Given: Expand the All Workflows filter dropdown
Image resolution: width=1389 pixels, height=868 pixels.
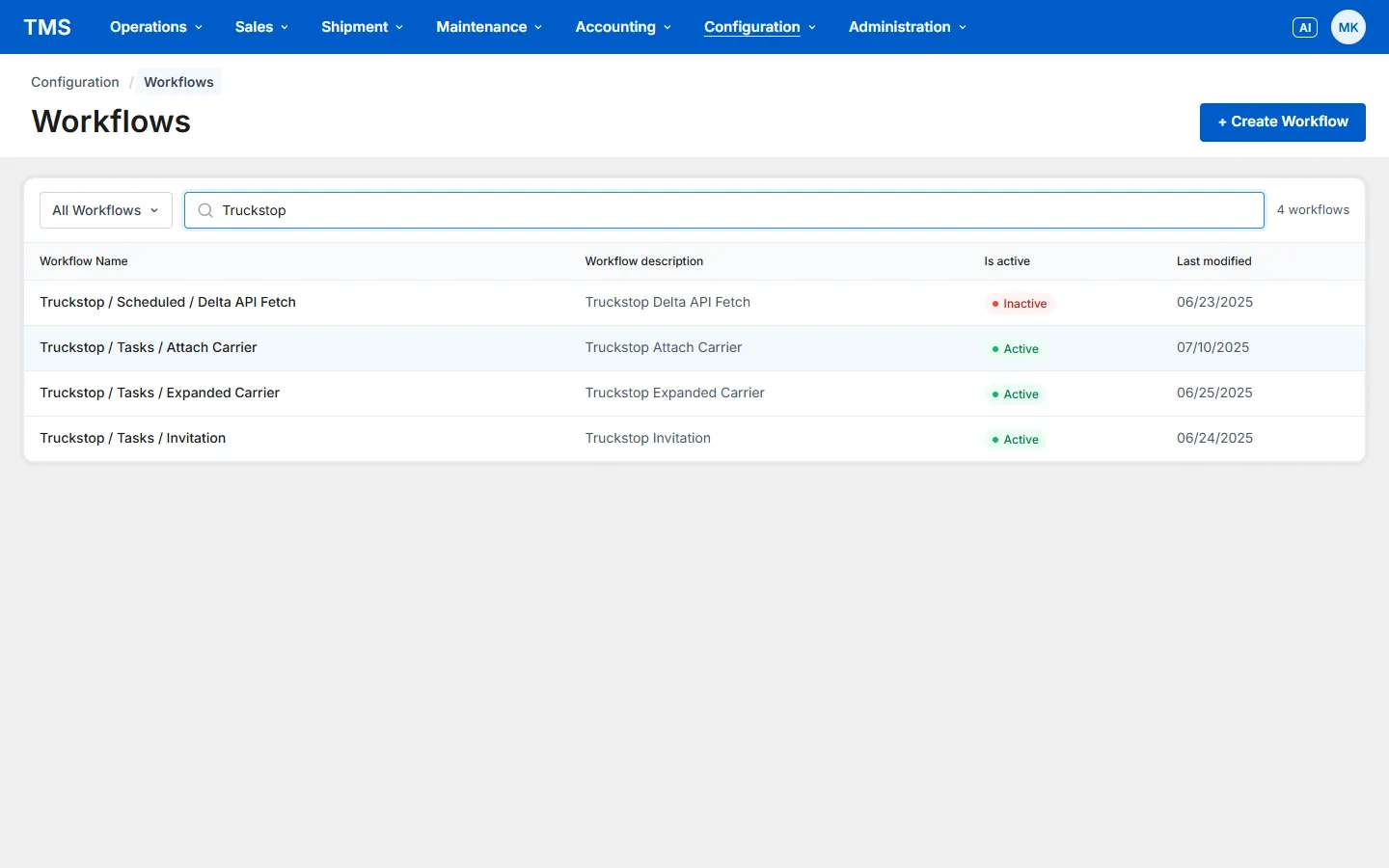Looking at the screenshot, I should pos(106,210).
